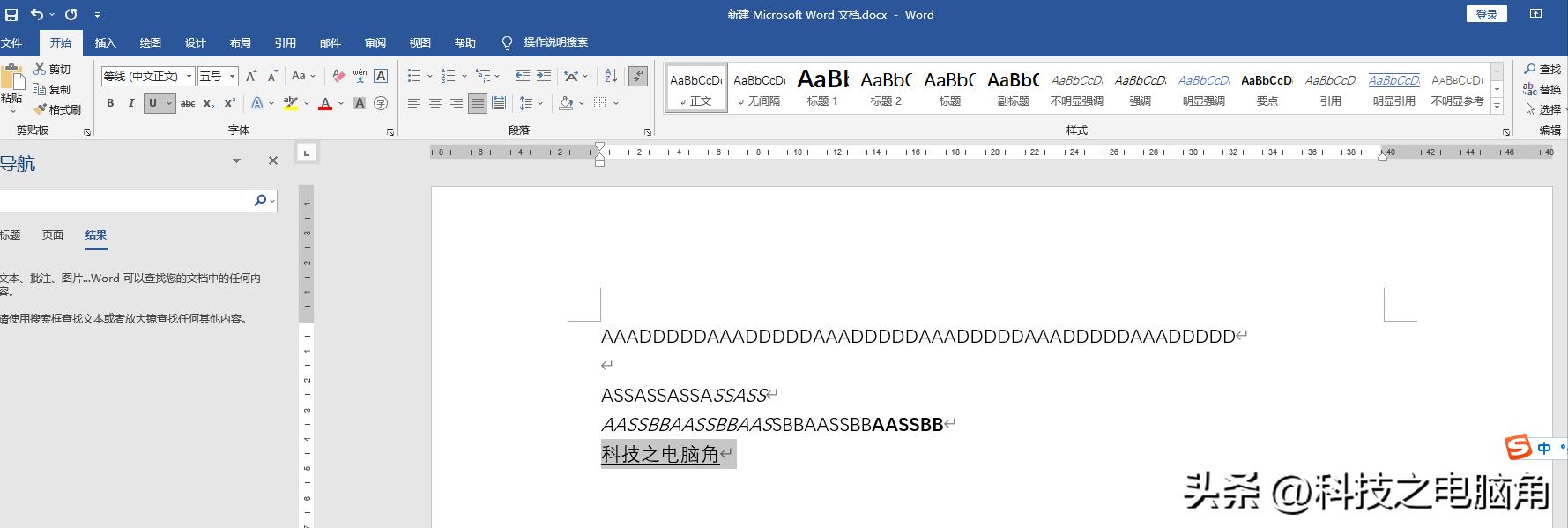Switch to the 布局 (Layout) tab
The height and width of the screenshot is (528, 1568).
(x=241, y=42)
